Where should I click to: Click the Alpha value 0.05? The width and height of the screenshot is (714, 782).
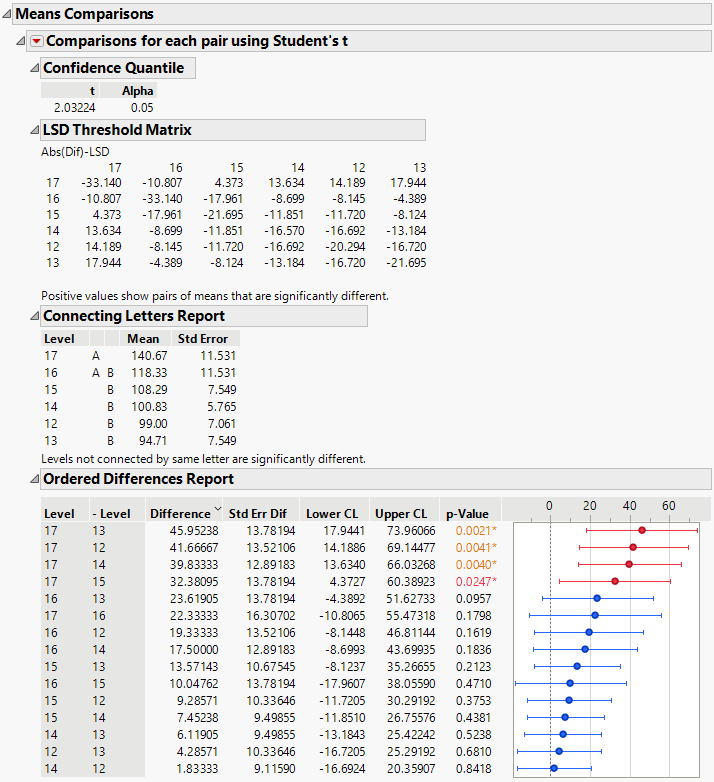pos(139,106)
